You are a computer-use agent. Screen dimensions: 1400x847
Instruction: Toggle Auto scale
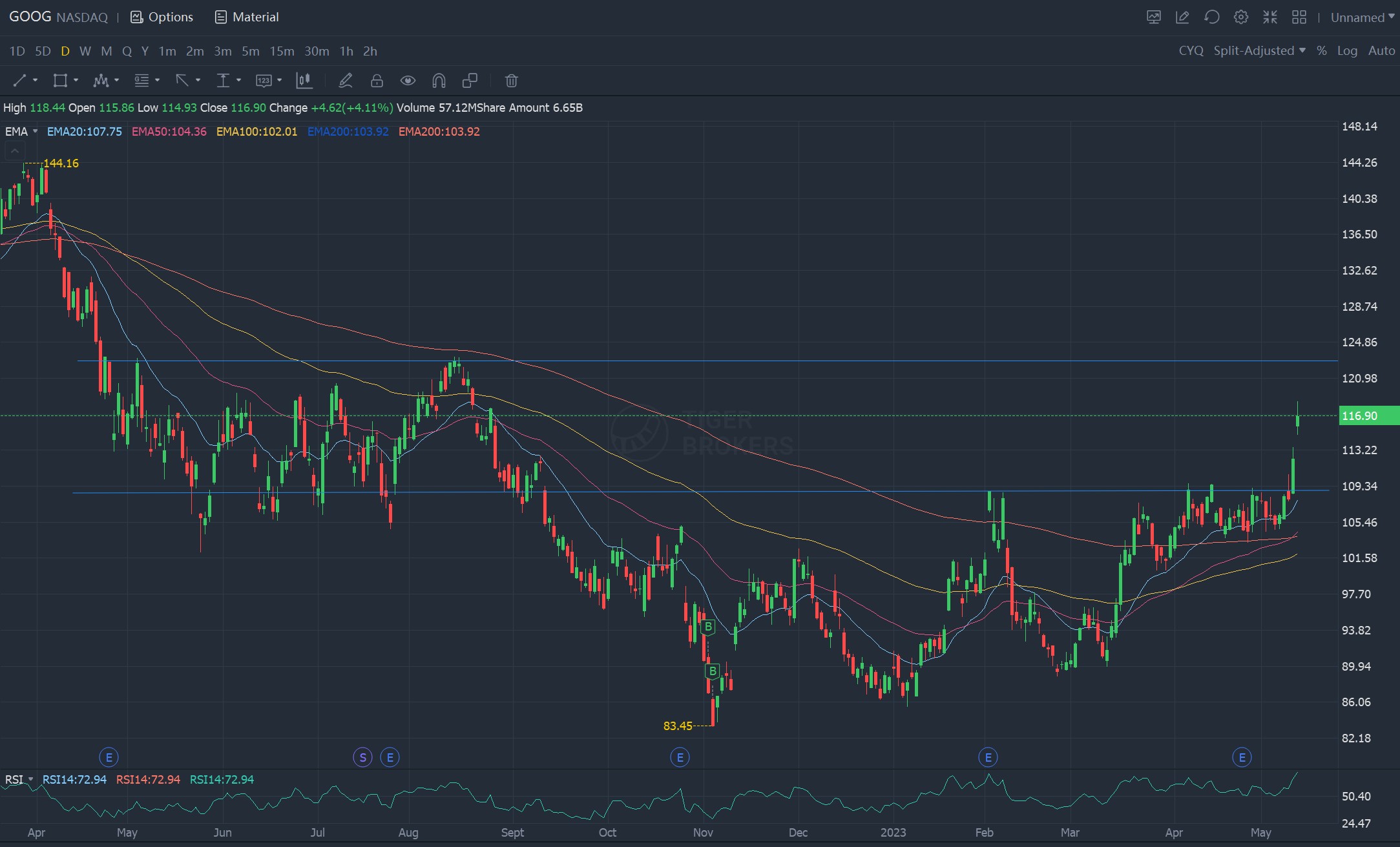pos(1381,50)
